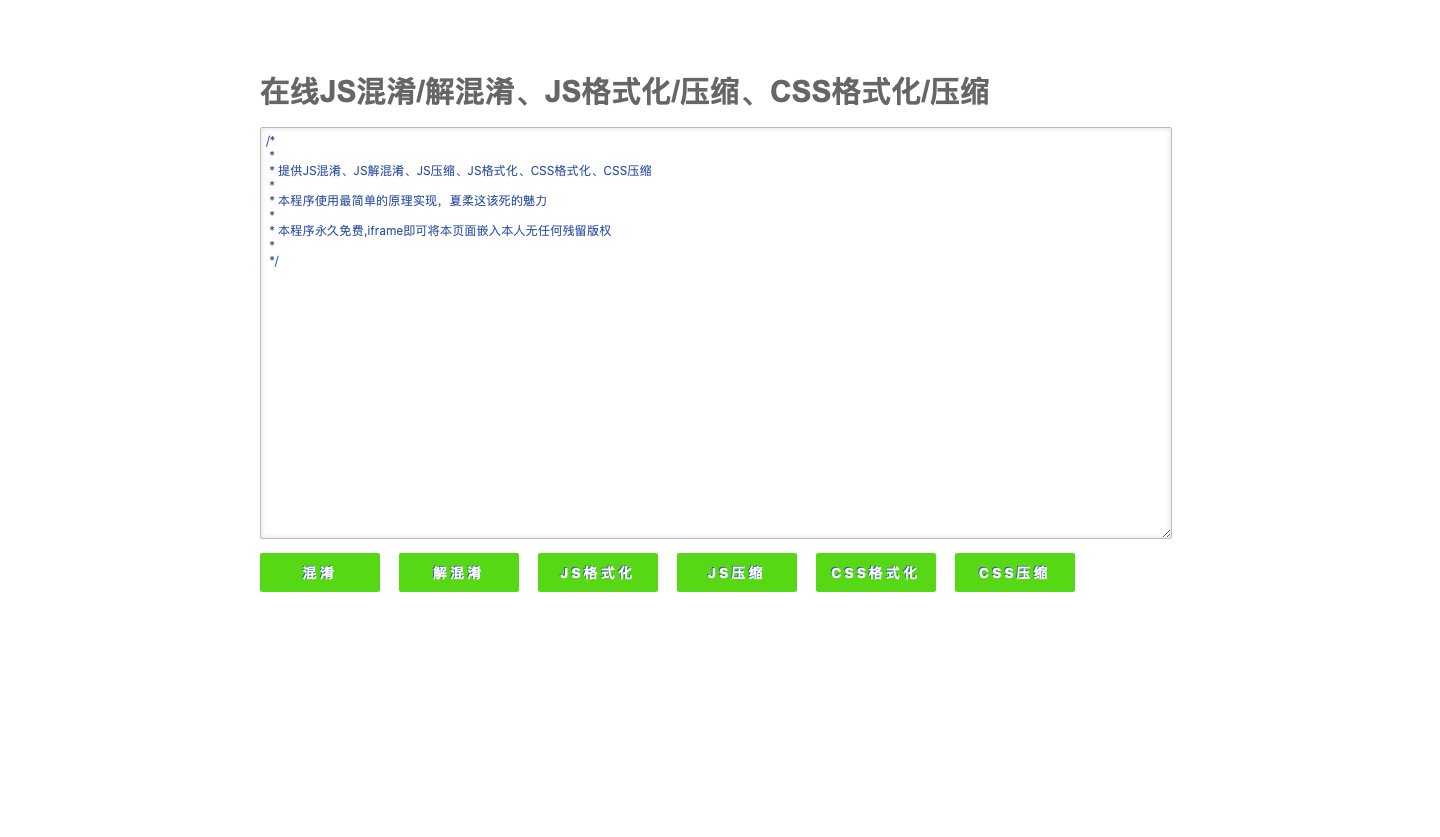This screenshot has height=837, width=1440.
Task: Run the JS格式化 button
Action: tap(598, 572)
